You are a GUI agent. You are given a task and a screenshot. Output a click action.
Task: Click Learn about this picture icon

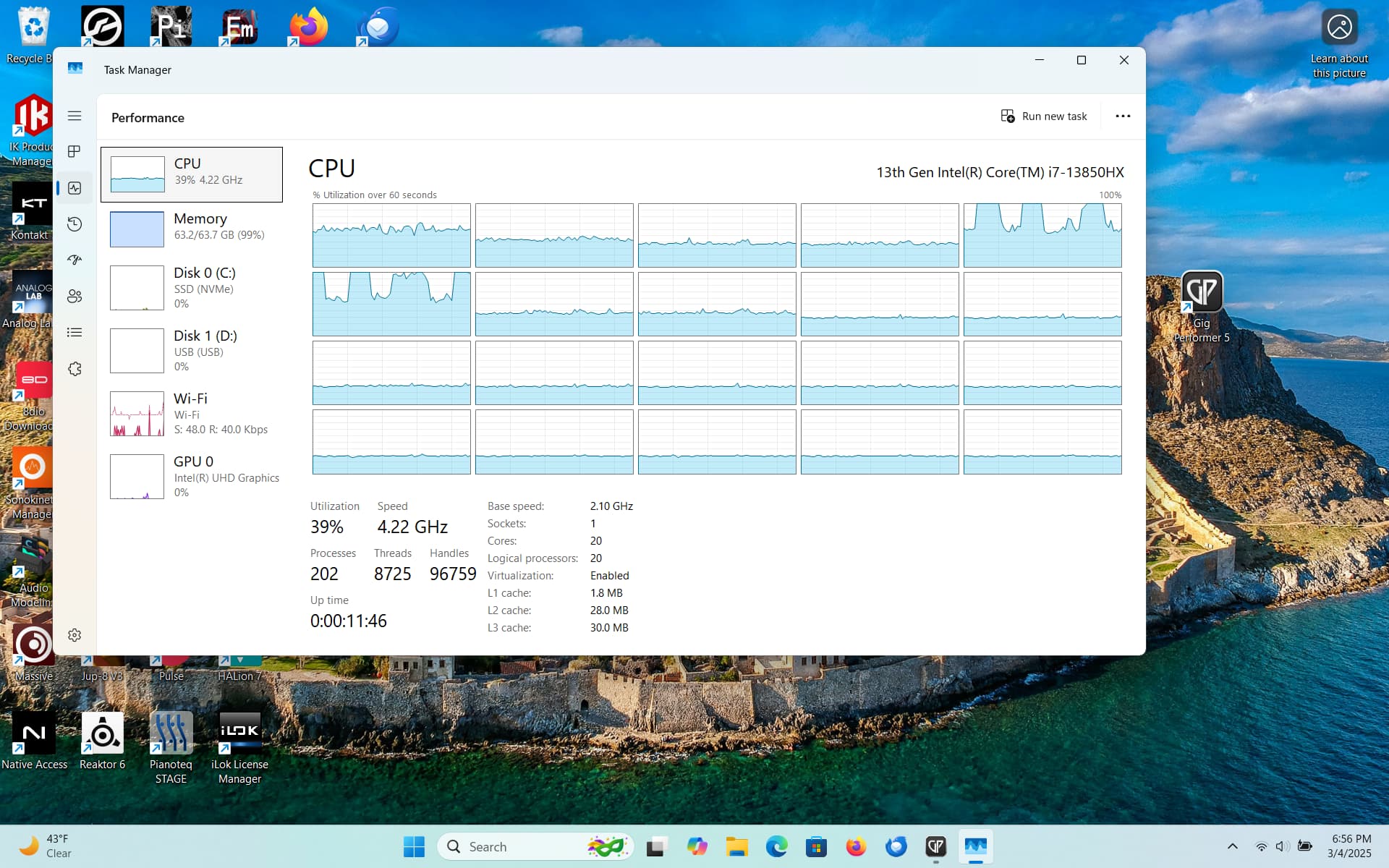(1339, 27)
